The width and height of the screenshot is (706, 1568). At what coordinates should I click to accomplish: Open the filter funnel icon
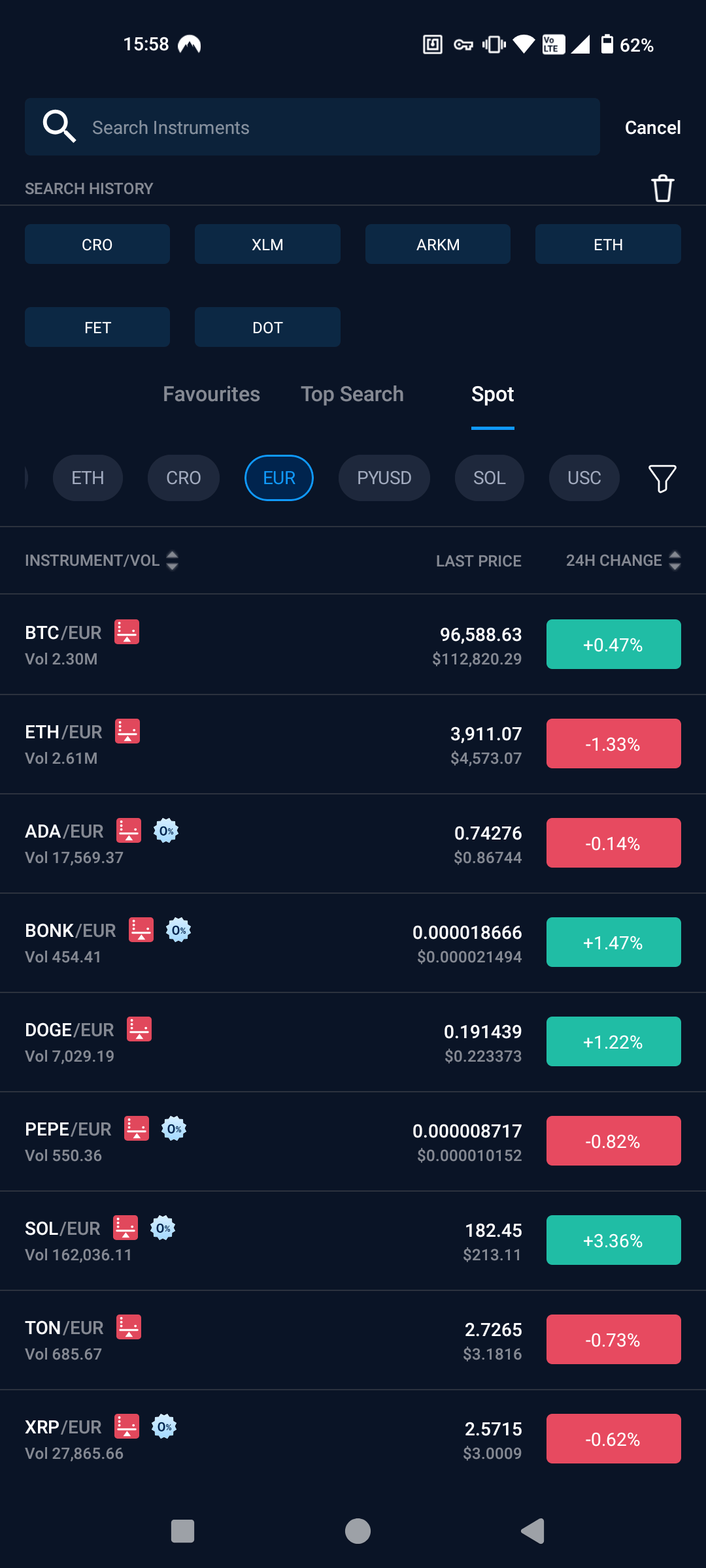[x=662, y=478]
